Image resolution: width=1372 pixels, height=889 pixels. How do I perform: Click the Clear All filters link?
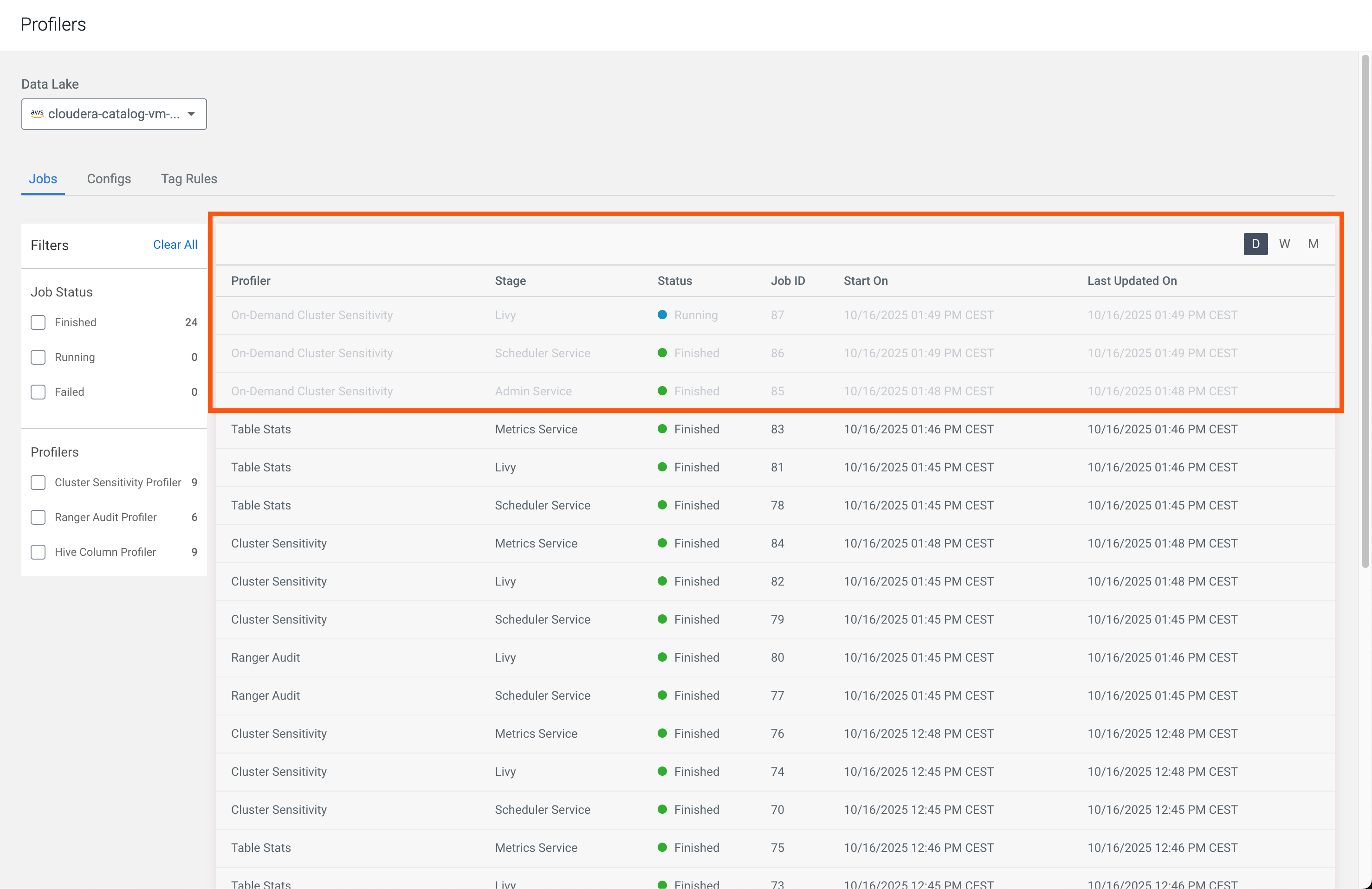pyautogui.click(x=175, y=244)
